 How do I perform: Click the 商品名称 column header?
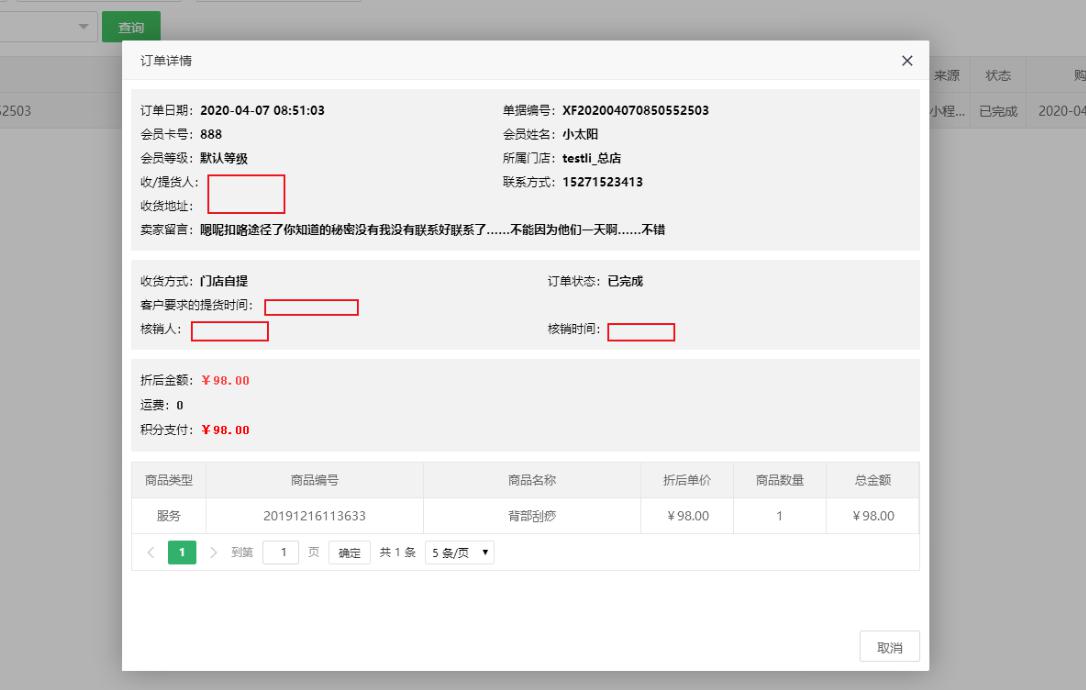531,480
